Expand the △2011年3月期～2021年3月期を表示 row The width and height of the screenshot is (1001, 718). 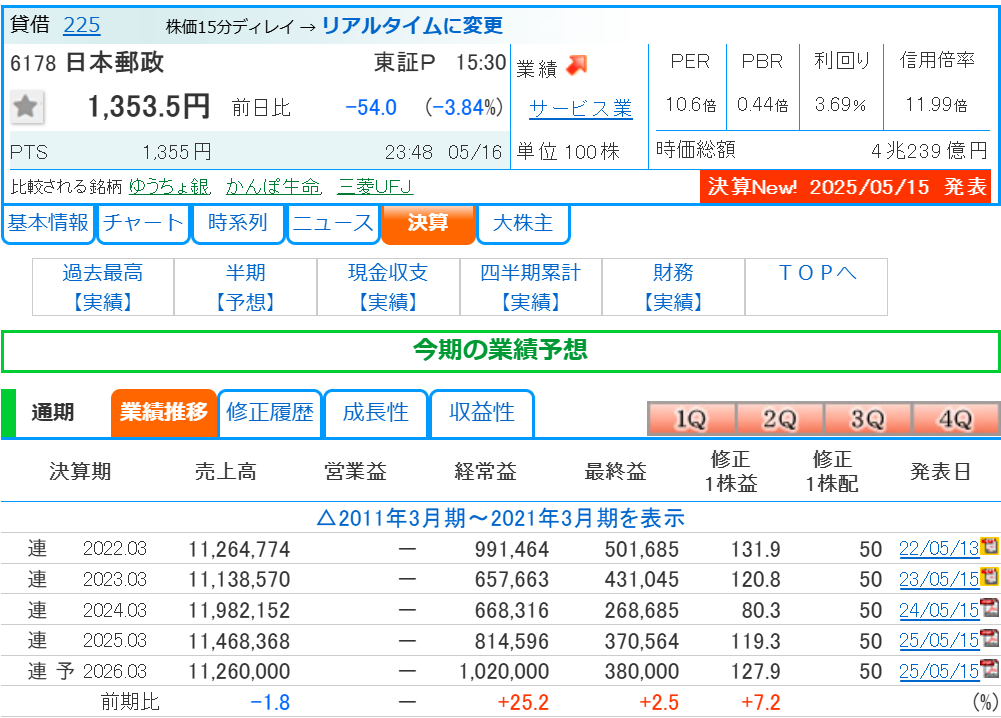coord(500,518)
